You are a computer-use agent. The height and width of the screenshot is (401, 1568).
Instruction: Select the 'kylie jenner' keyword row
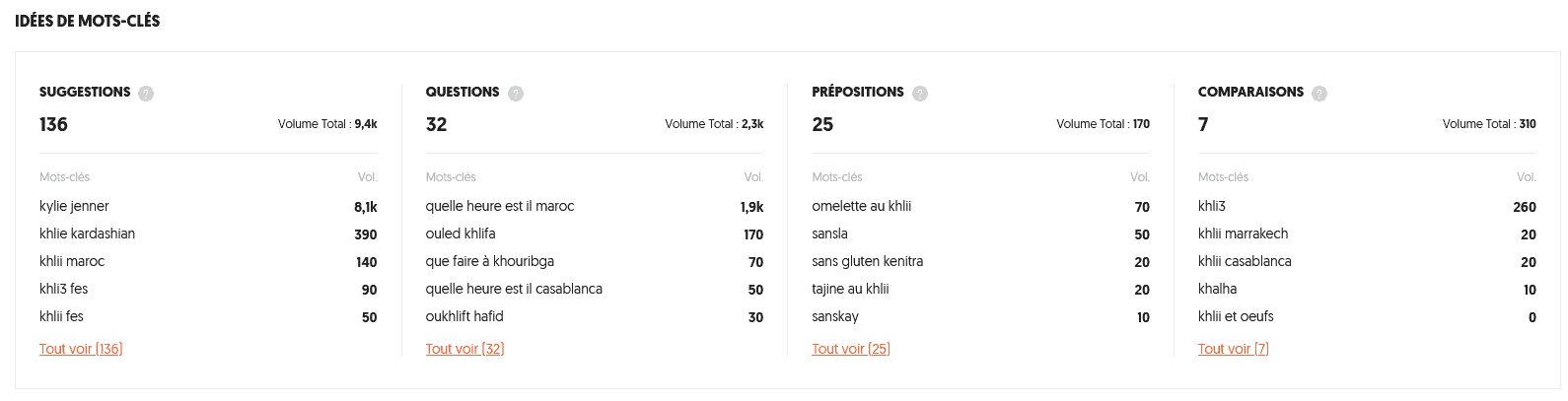(74, 206)
